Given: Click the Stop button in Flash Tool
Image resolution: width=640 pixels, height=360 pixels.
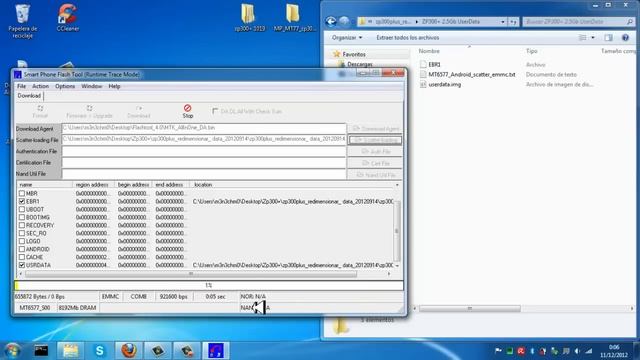Looking at the screenshot, I should click(x=187, y=111).
